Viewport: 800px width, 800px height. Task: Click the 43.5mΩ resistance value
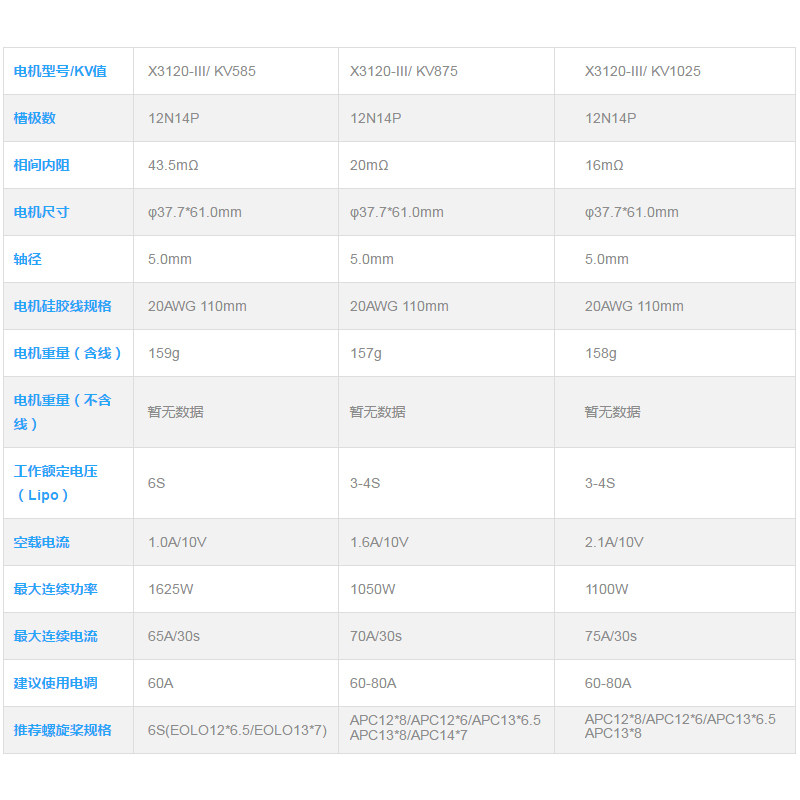(x=173, y=165)
